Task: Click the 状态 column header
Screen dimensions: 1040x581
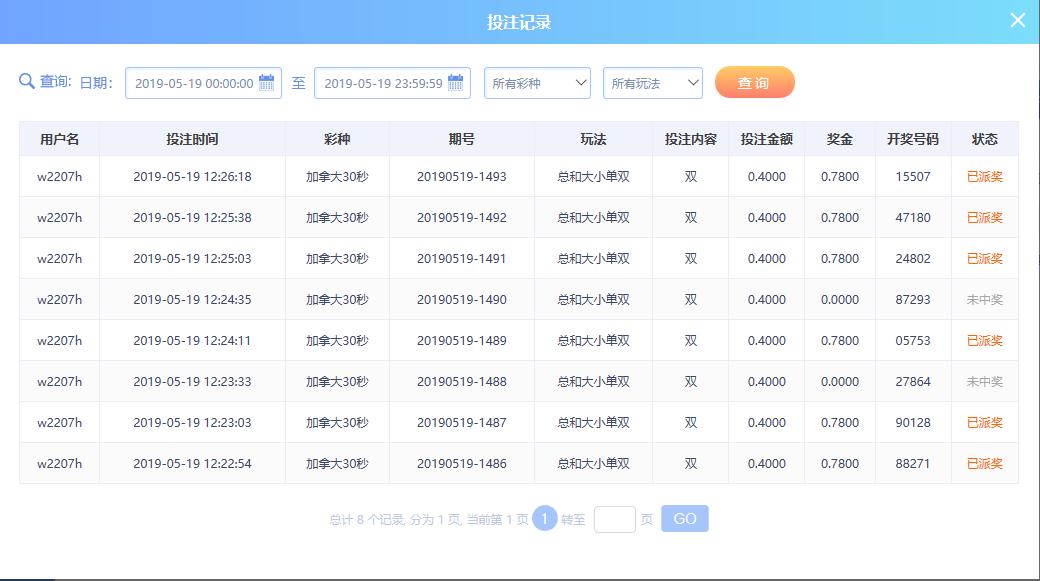Action: [984, 139]
